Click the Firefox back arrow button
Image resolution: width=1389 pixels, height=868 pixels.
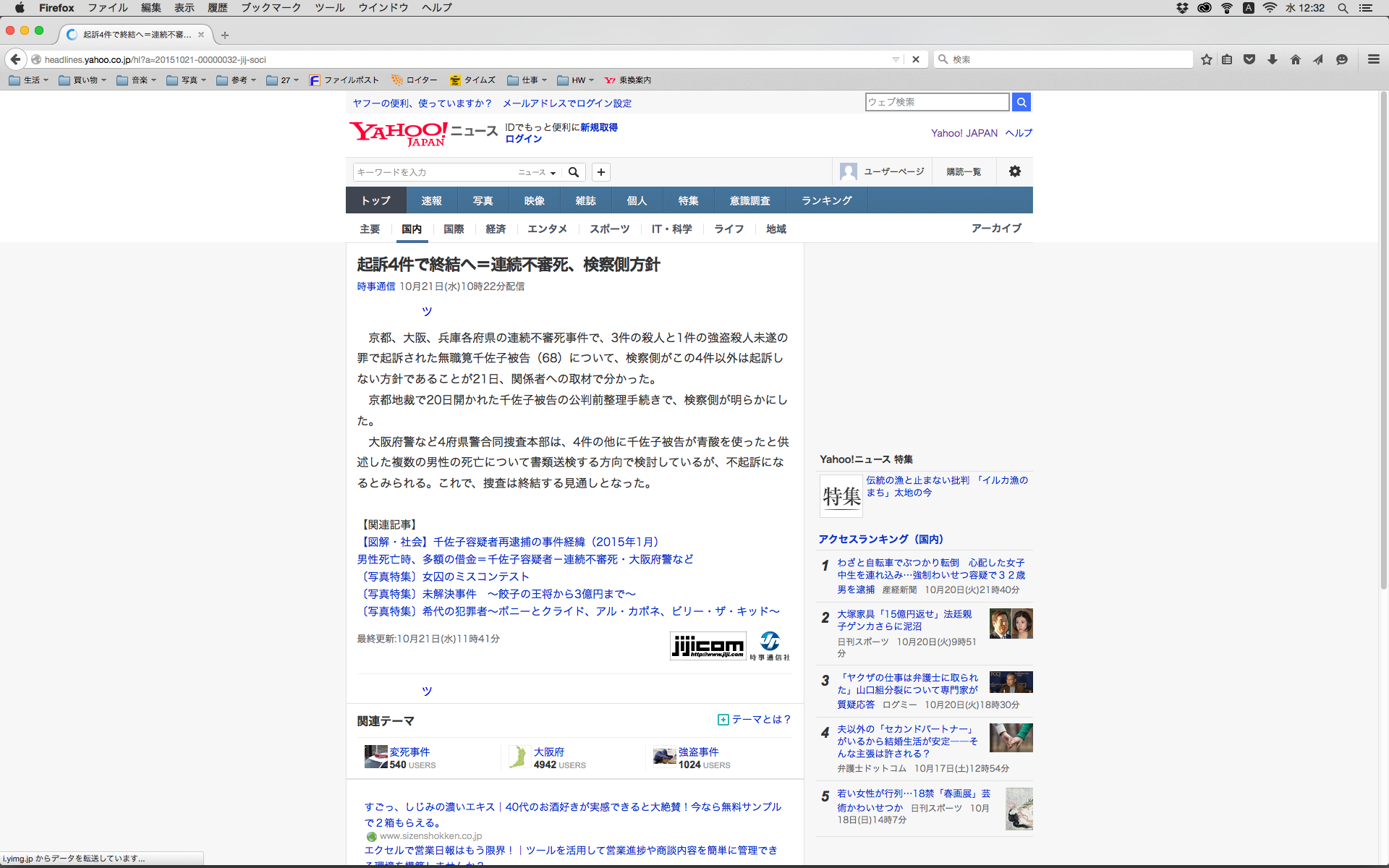(15, 59)
